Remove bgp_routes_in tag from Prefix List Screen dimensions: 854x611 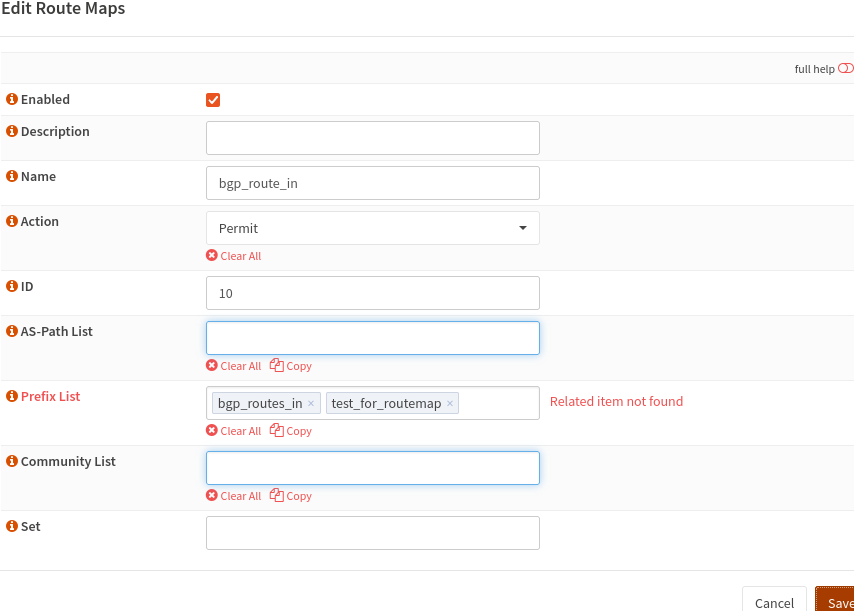click(x=311, y=403)
